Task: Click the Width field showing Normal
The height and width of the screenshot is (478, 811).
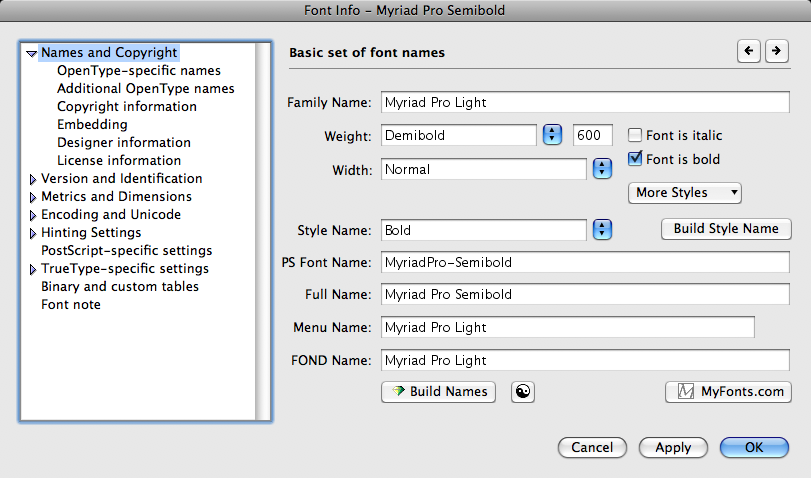Action: tap(484, 169)
